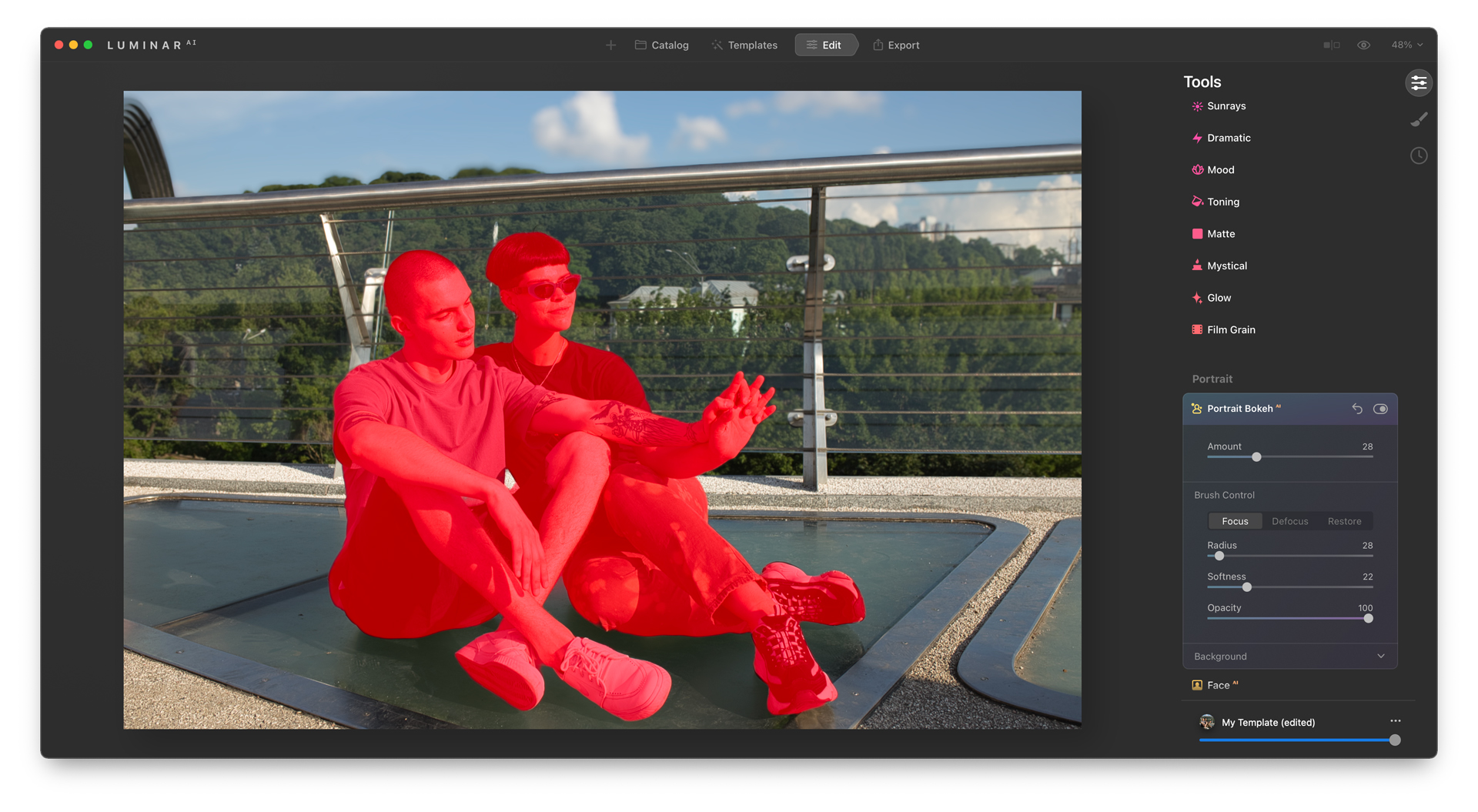Open the Local Masking brush icon

point(1419,119)
